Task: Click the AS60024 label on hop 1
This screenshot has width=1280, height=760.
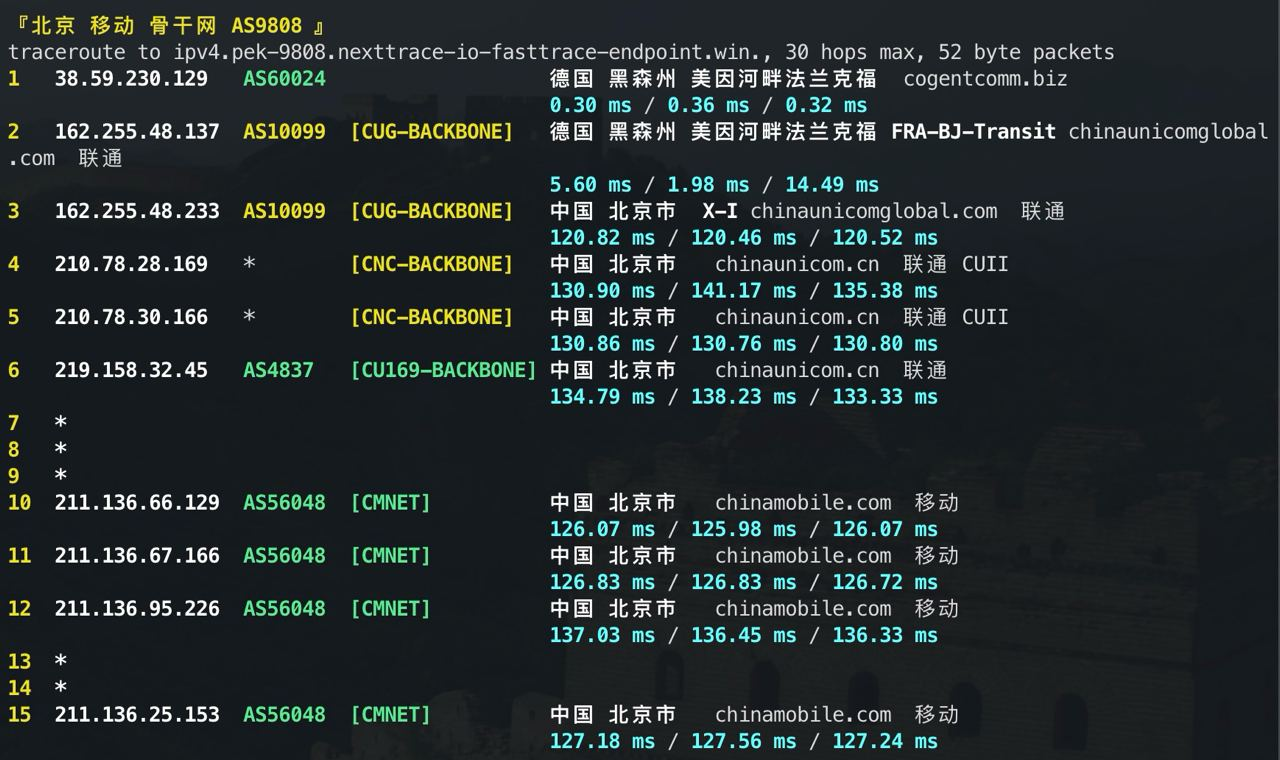Action: coord(284,78)
